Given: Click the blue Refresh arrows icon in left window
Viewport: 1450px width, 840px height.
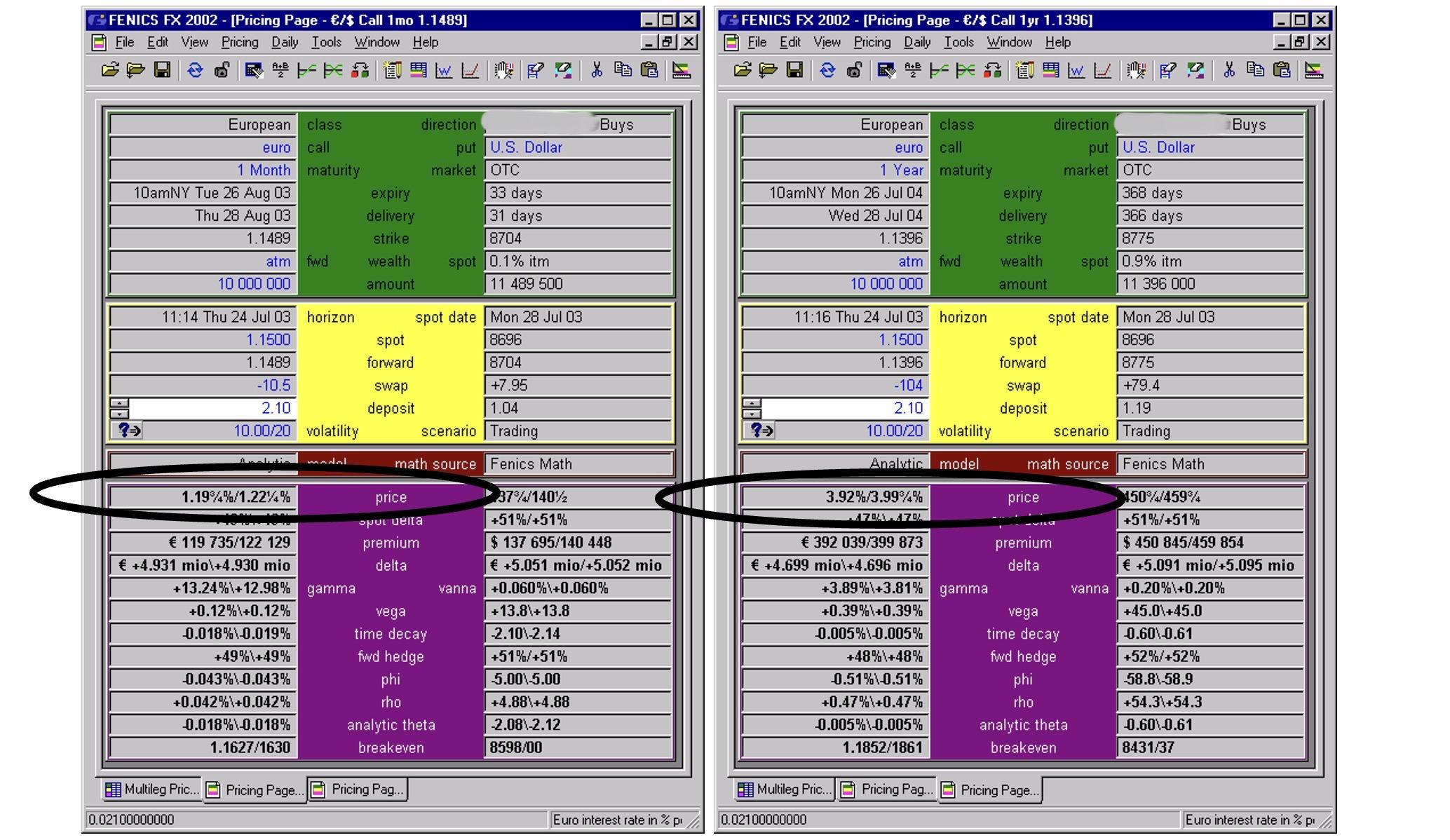Looking at the screenshot, I should tap(195, 69).
